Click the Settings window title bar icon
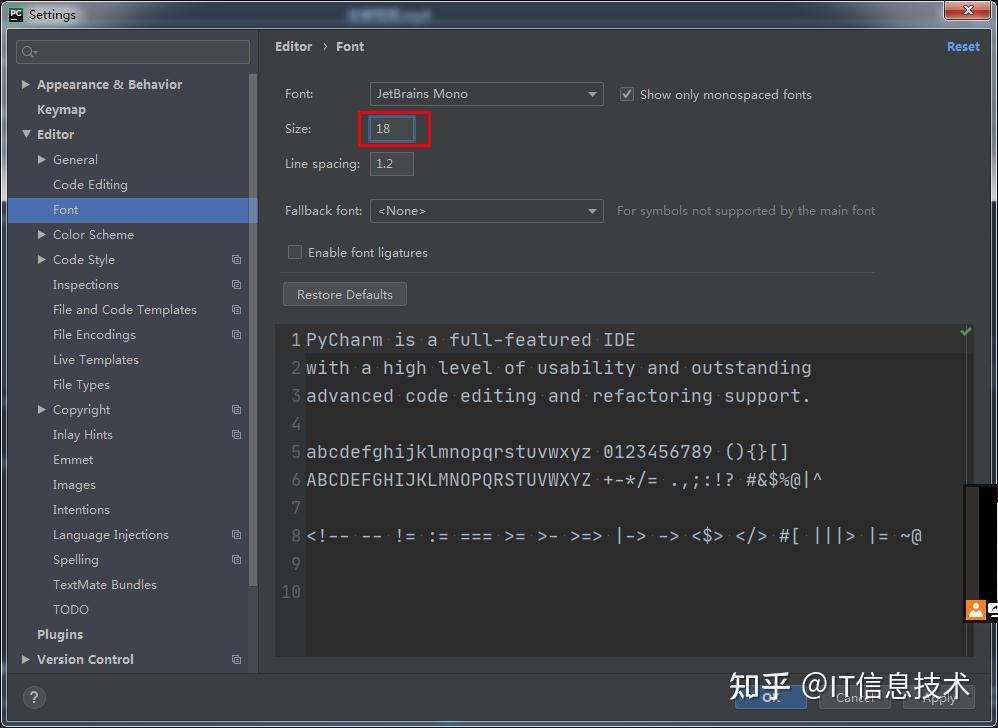 click(14, 13)
